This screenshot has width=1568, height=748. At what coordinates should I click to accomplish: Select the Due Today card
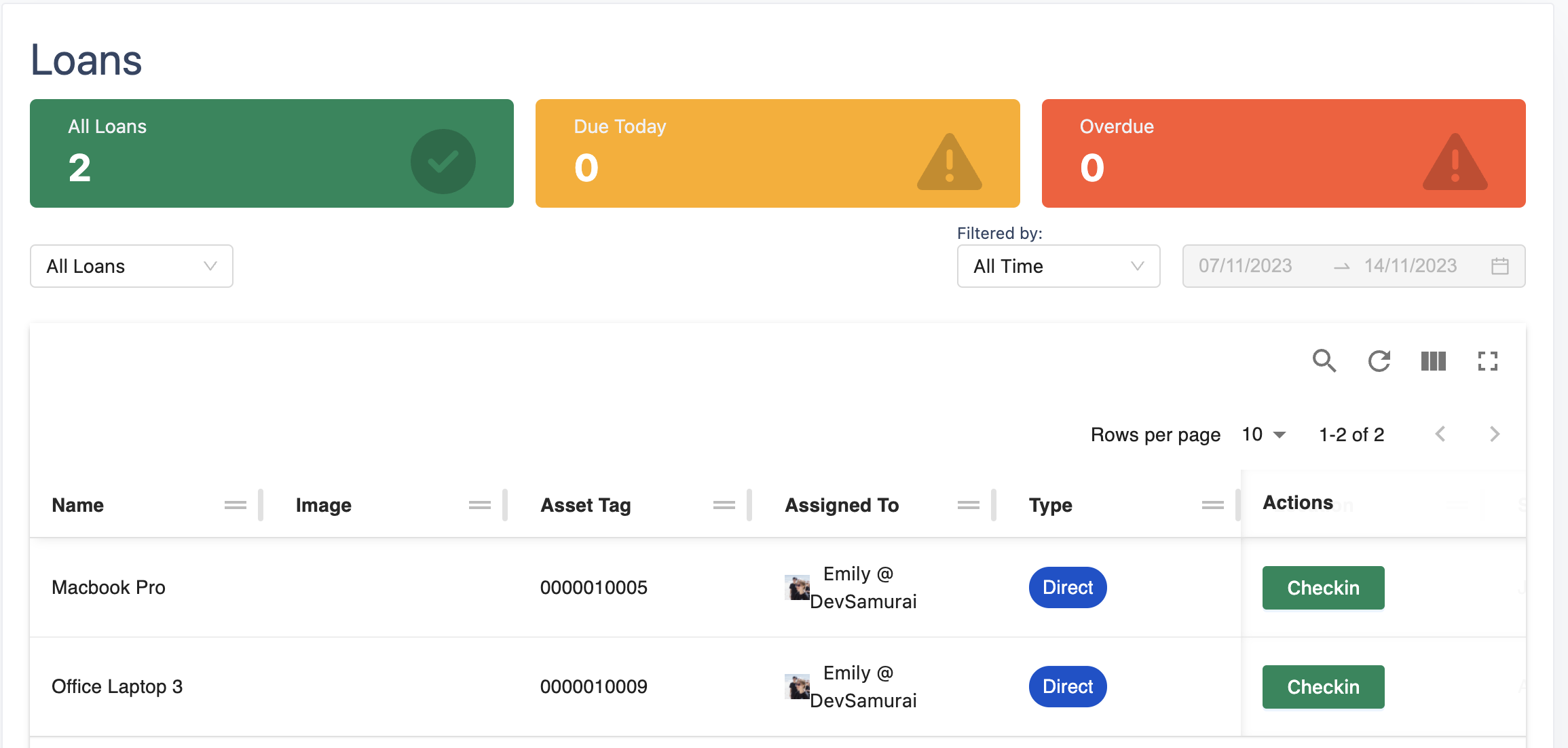click(777, 153)
